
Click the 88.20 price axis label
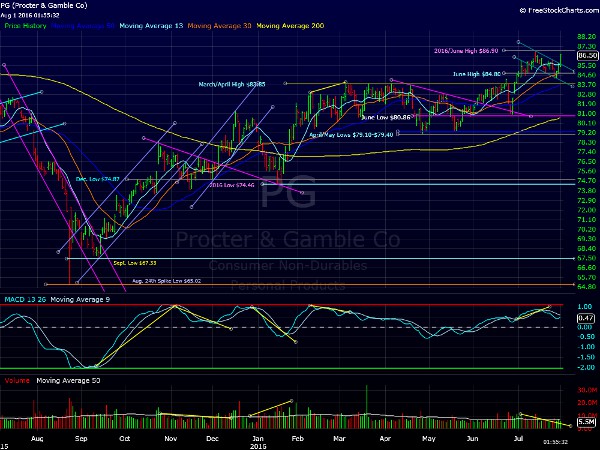[x=586, y=37]
